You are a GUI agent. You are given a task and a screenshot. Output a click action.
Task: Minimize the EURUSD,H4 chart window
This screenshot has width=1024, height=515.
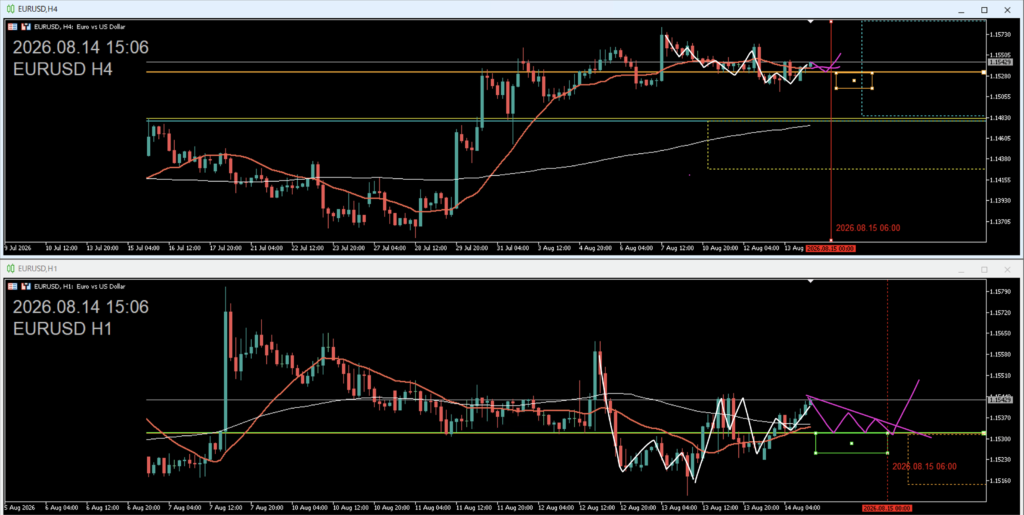pyautogui.click(x=961, y=10)
